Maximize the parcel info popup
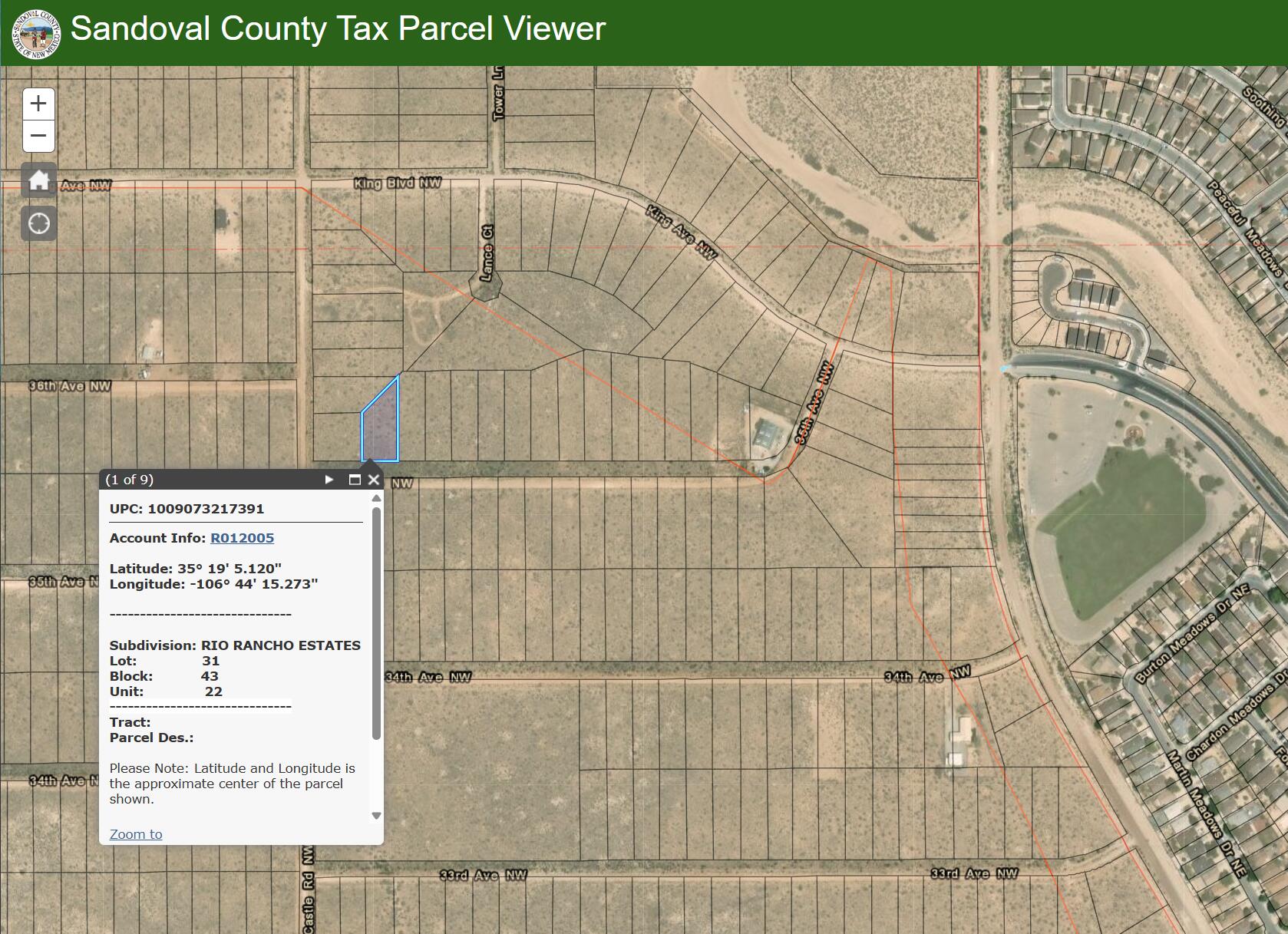1288x934 pixels. (x=355, y=480)
